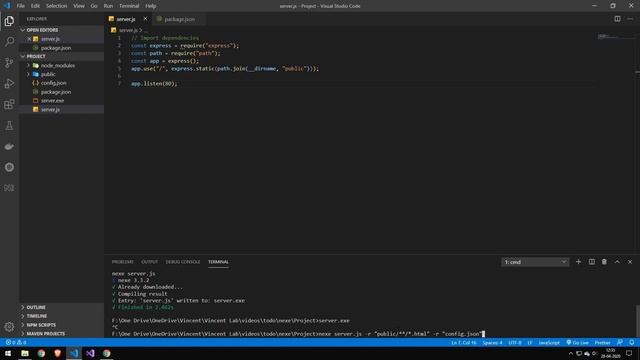Click the Ln 7, Col 16 status entry

(x=464, y=342)
